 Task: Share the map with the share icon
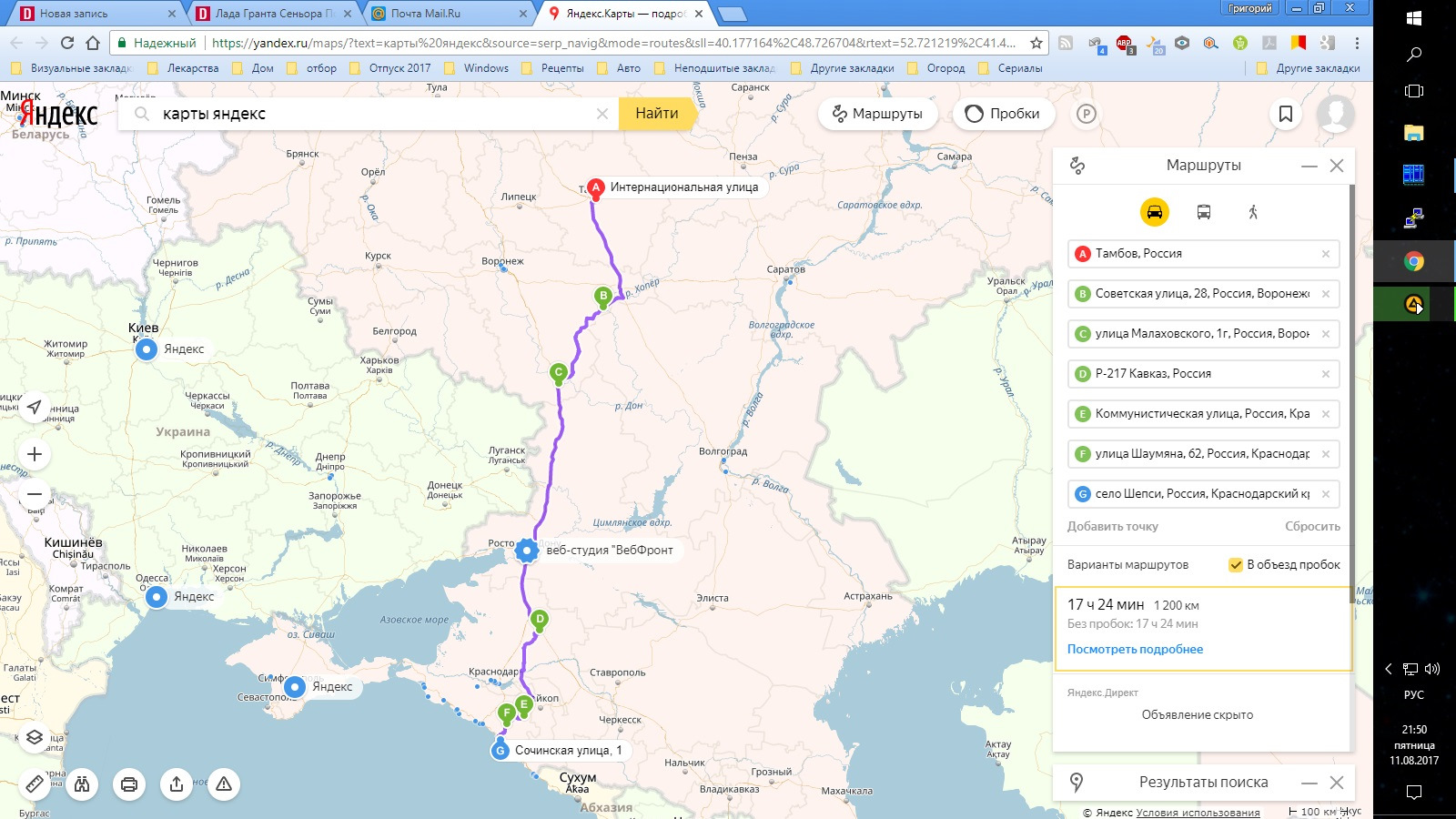click(177, 784)
